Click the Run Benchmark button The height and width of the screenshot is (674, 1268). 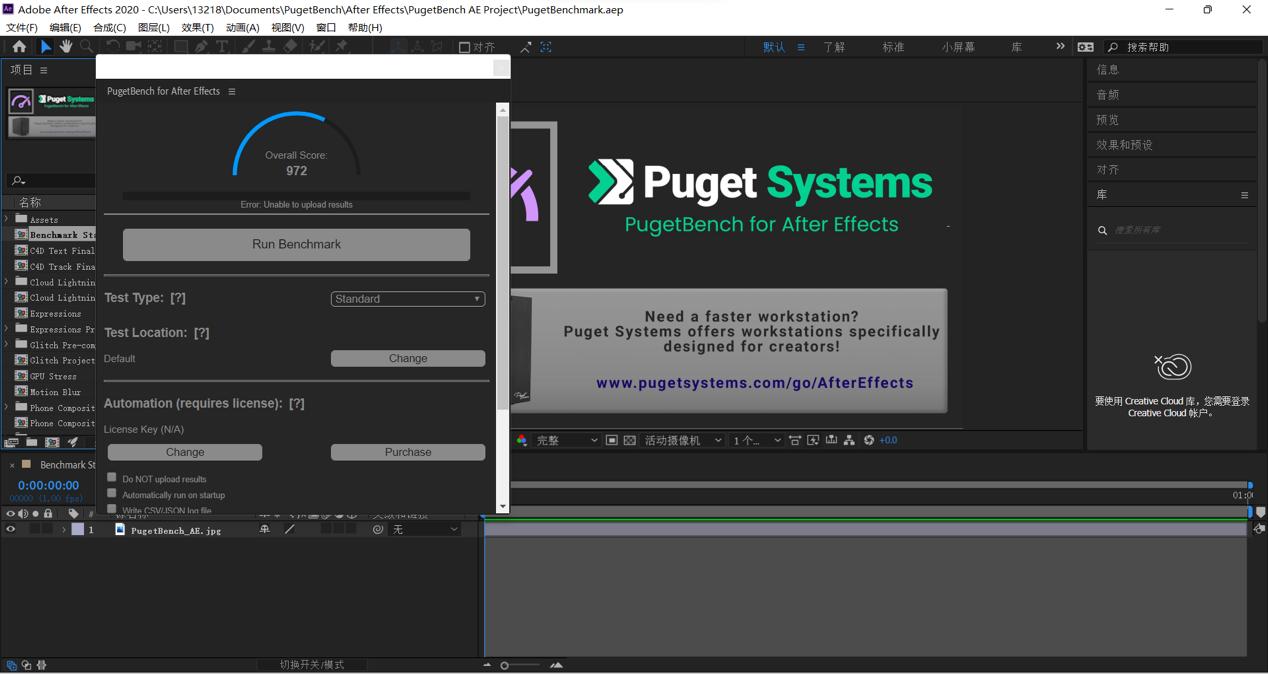(x=296, y=245)
